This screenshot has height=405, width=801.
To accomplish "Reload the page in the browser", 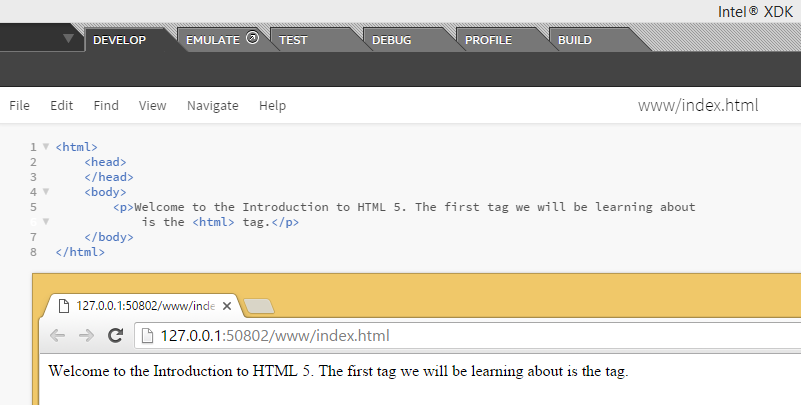I will coord(115,336).
